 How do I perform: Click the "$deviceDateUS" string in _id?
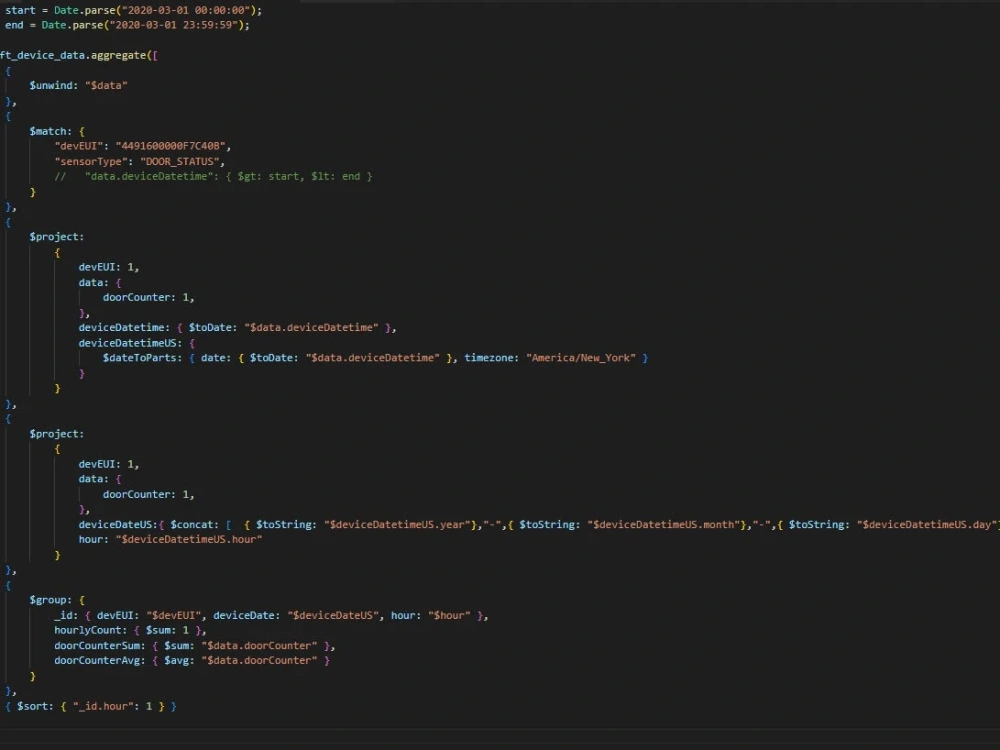point(333,615)
